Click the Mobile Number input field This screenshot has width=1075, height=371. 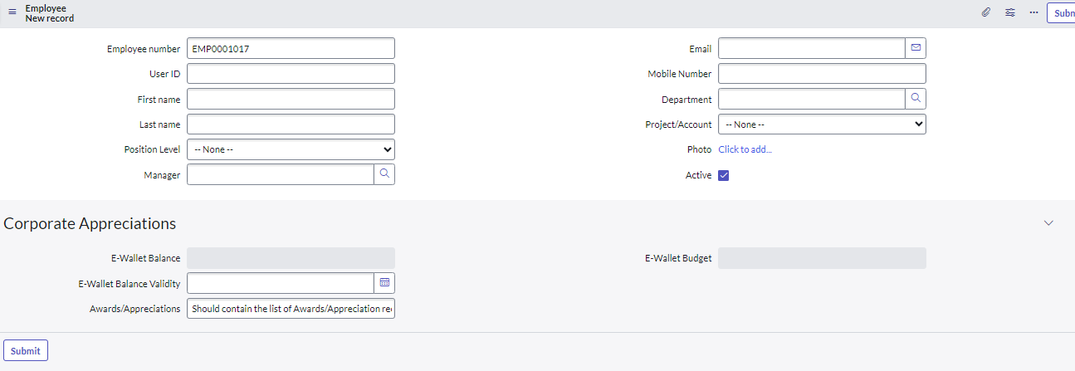click(822, 73)
